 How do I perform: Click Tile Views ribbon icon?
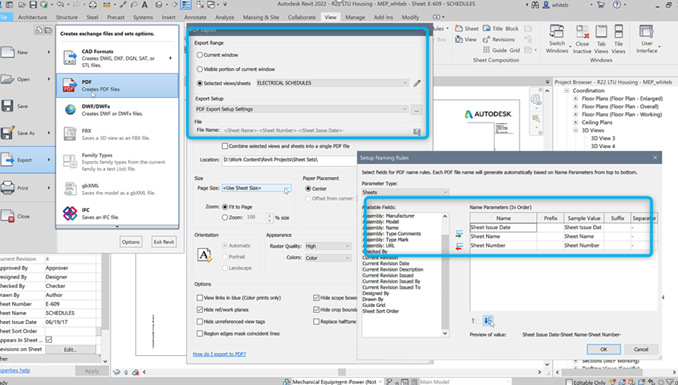click(619, 32)
